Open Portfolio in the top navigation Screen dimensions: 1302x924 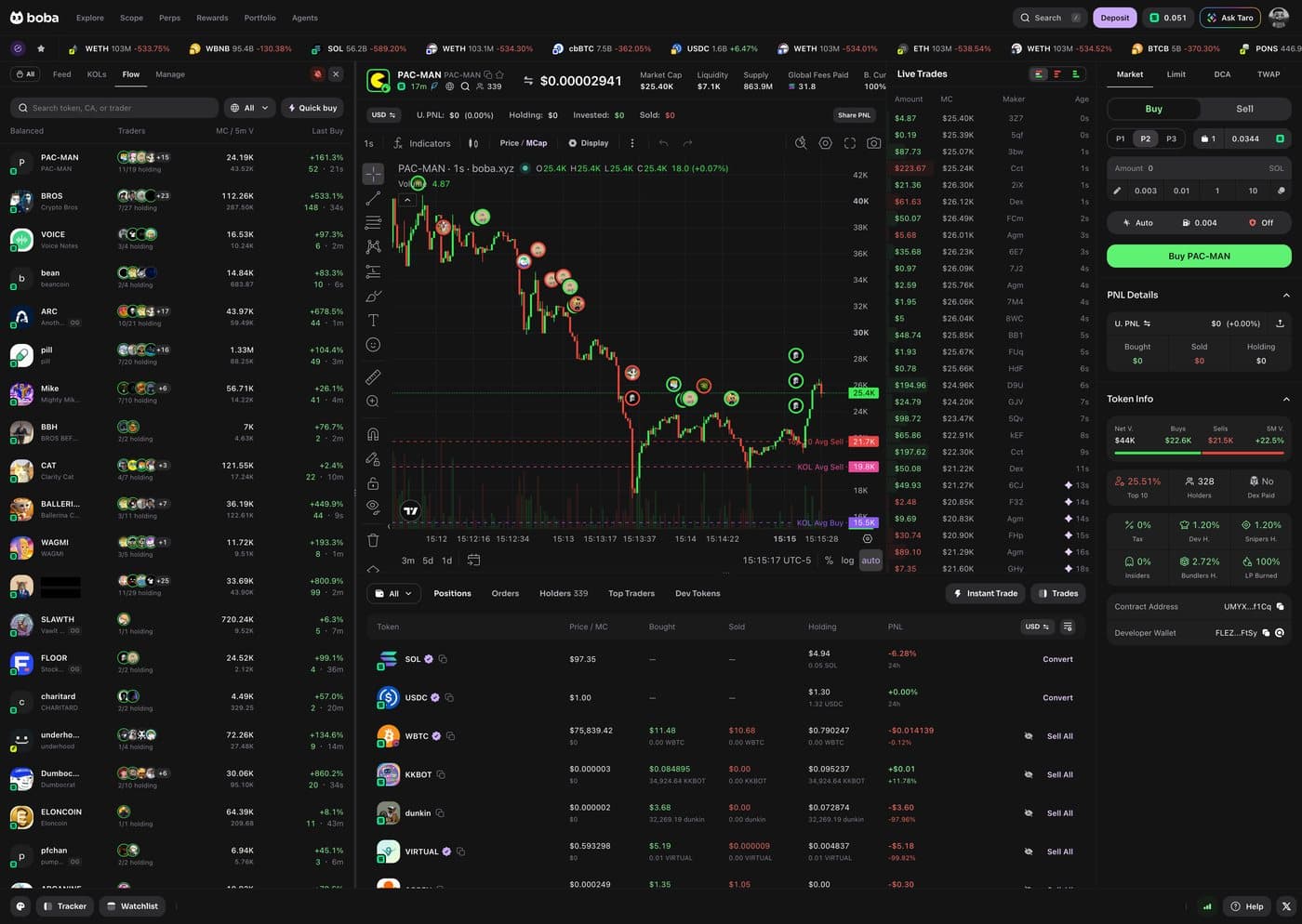click(259, 18)
